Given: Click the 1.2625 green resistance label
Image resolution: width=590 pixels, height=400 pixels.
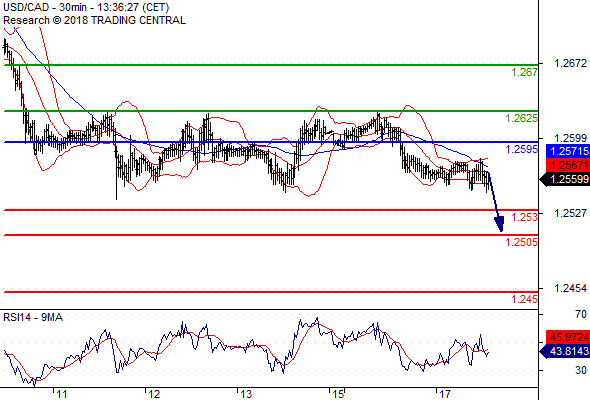Looking at the screenshot, I should point(521,119).
